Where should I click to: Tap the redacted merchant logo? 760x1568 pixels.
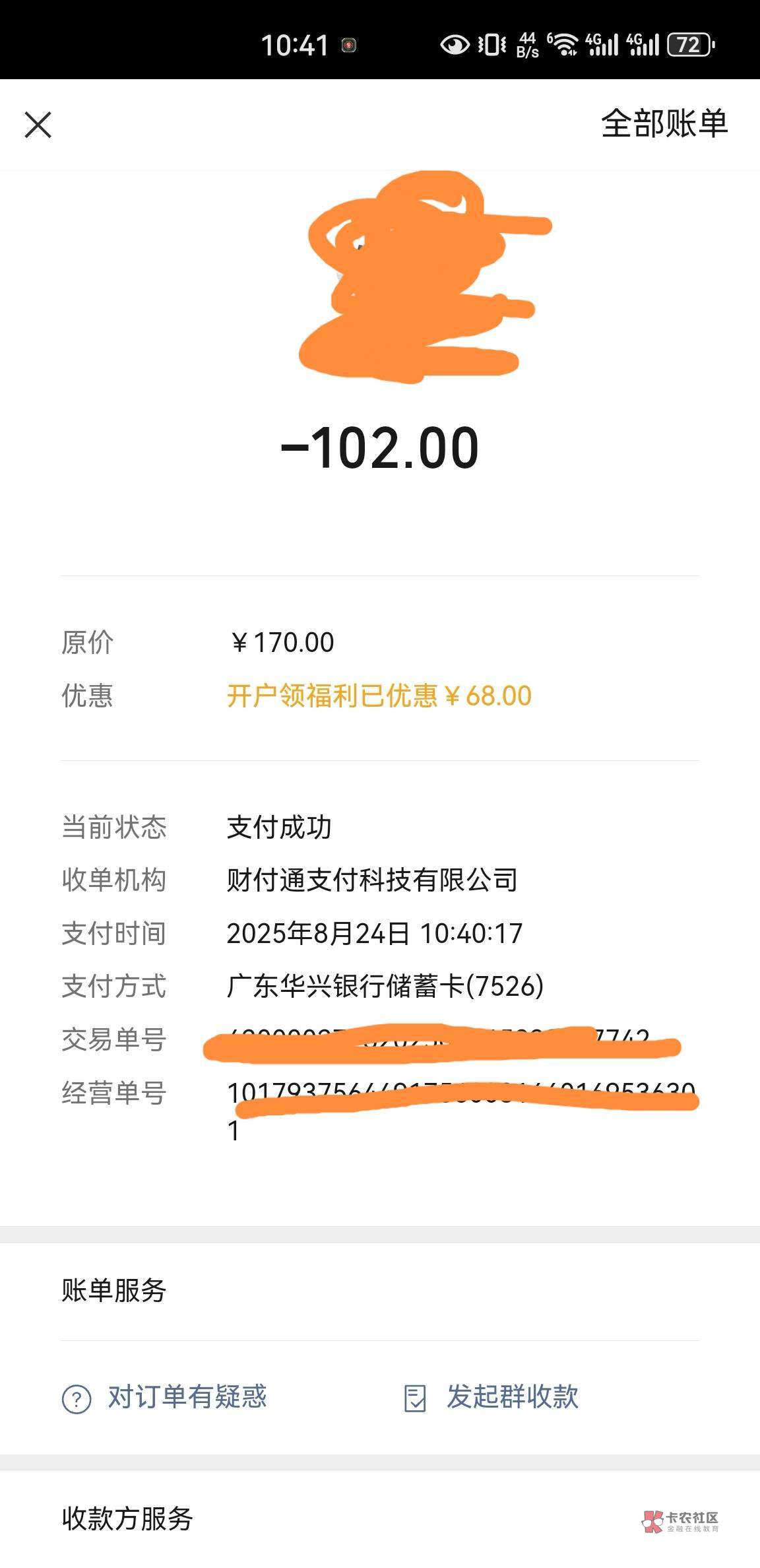(416, 277)
